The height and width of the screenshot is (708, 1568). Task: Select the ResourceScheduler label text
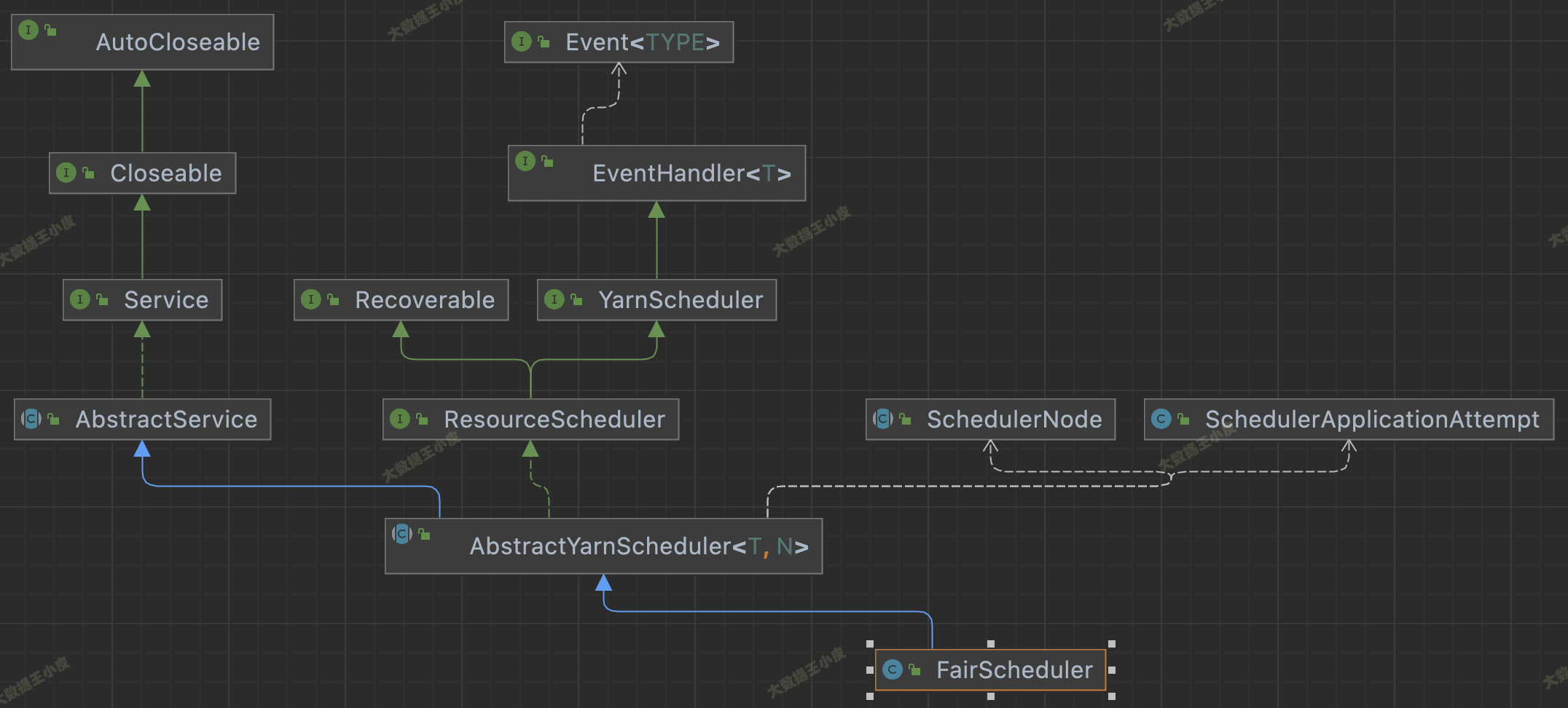[554, 420]
